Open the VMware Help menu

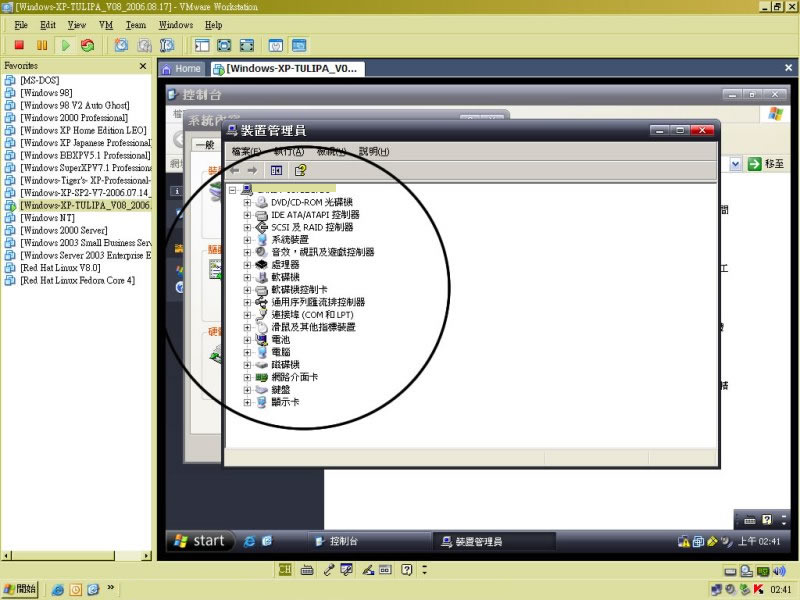213,25
